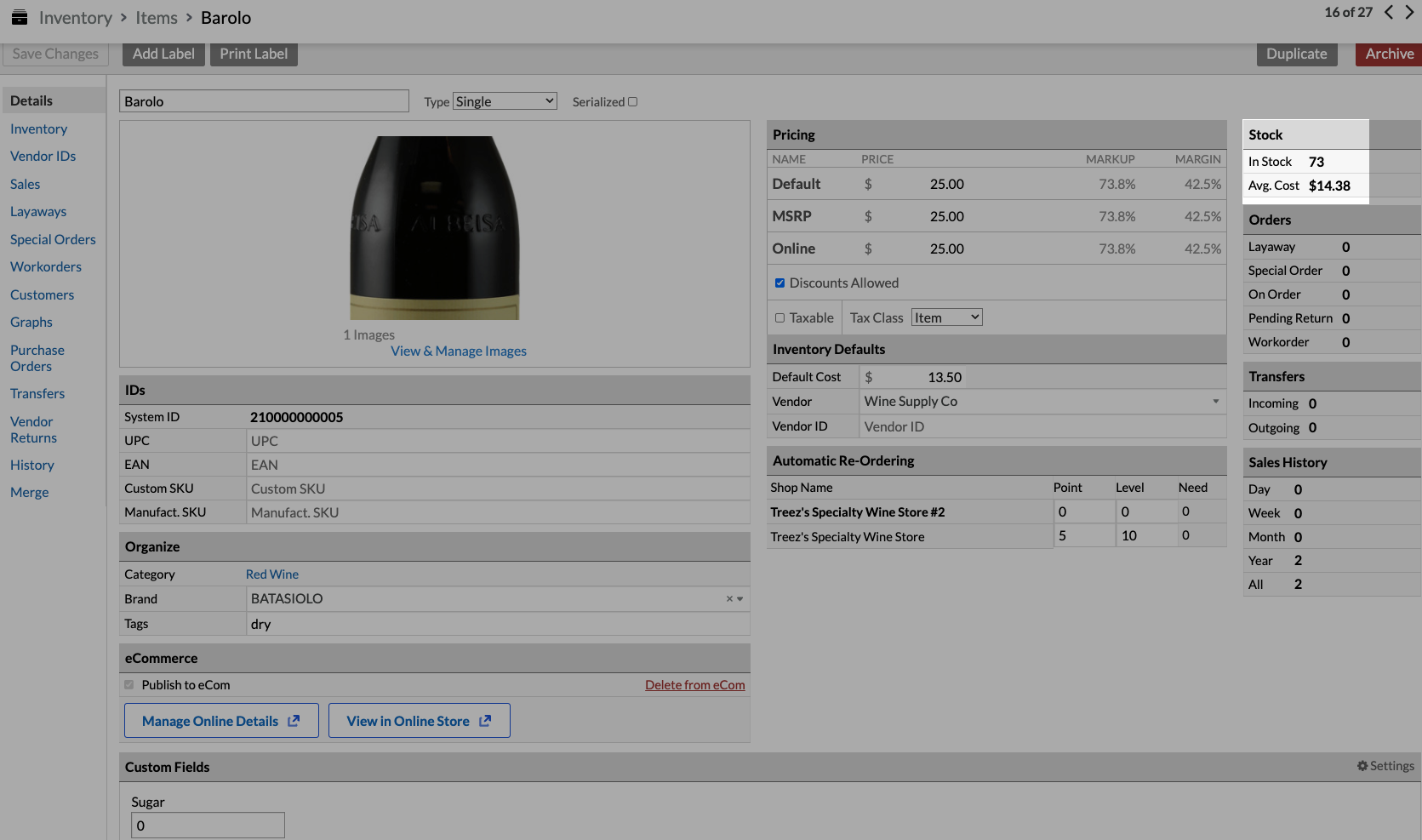Click reorder Point field for Store #2
Screen dimensions: 1422x840
(1083, 511)
